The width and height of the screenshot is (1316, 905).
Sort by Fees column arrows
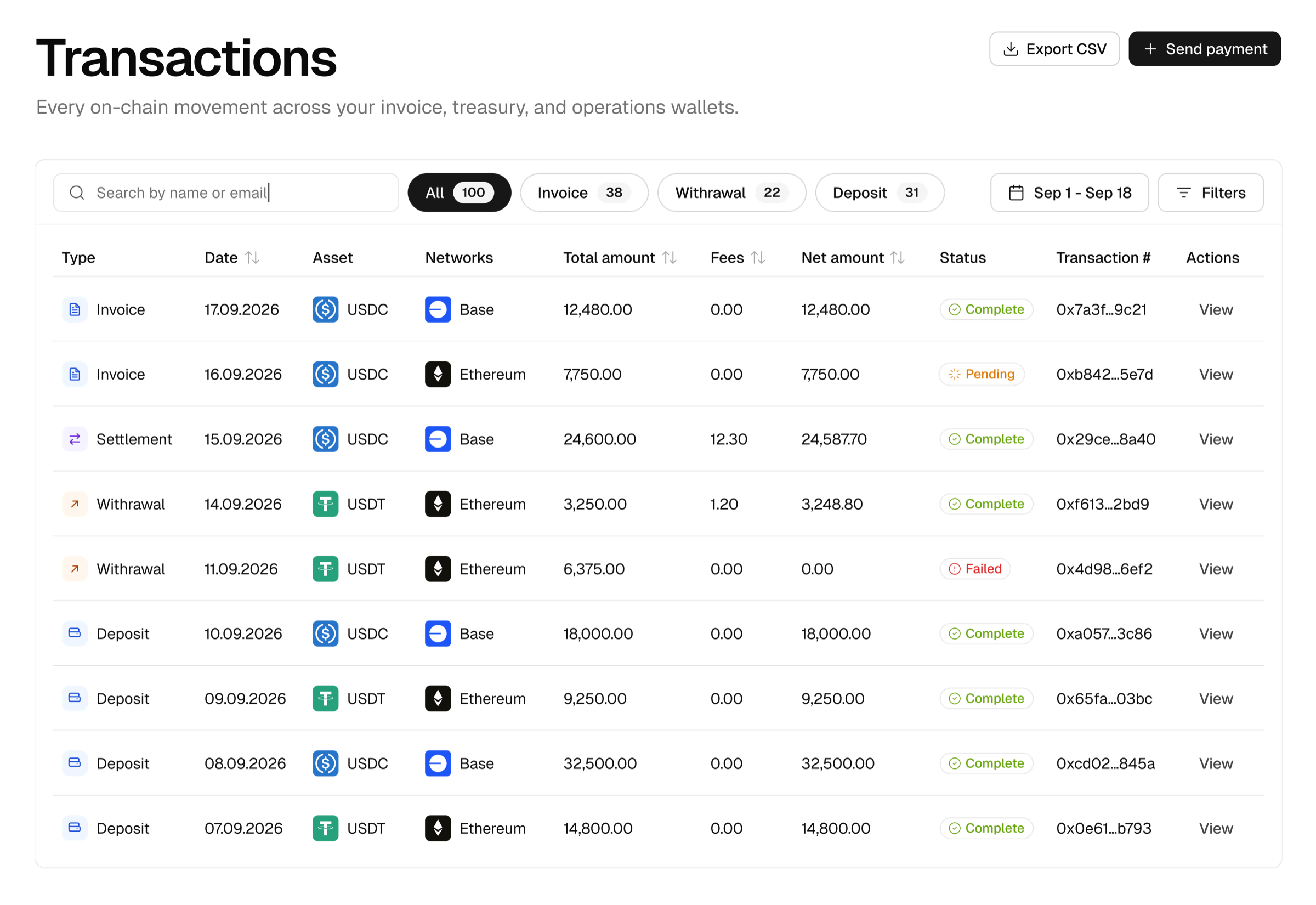(x=758, y=258)
